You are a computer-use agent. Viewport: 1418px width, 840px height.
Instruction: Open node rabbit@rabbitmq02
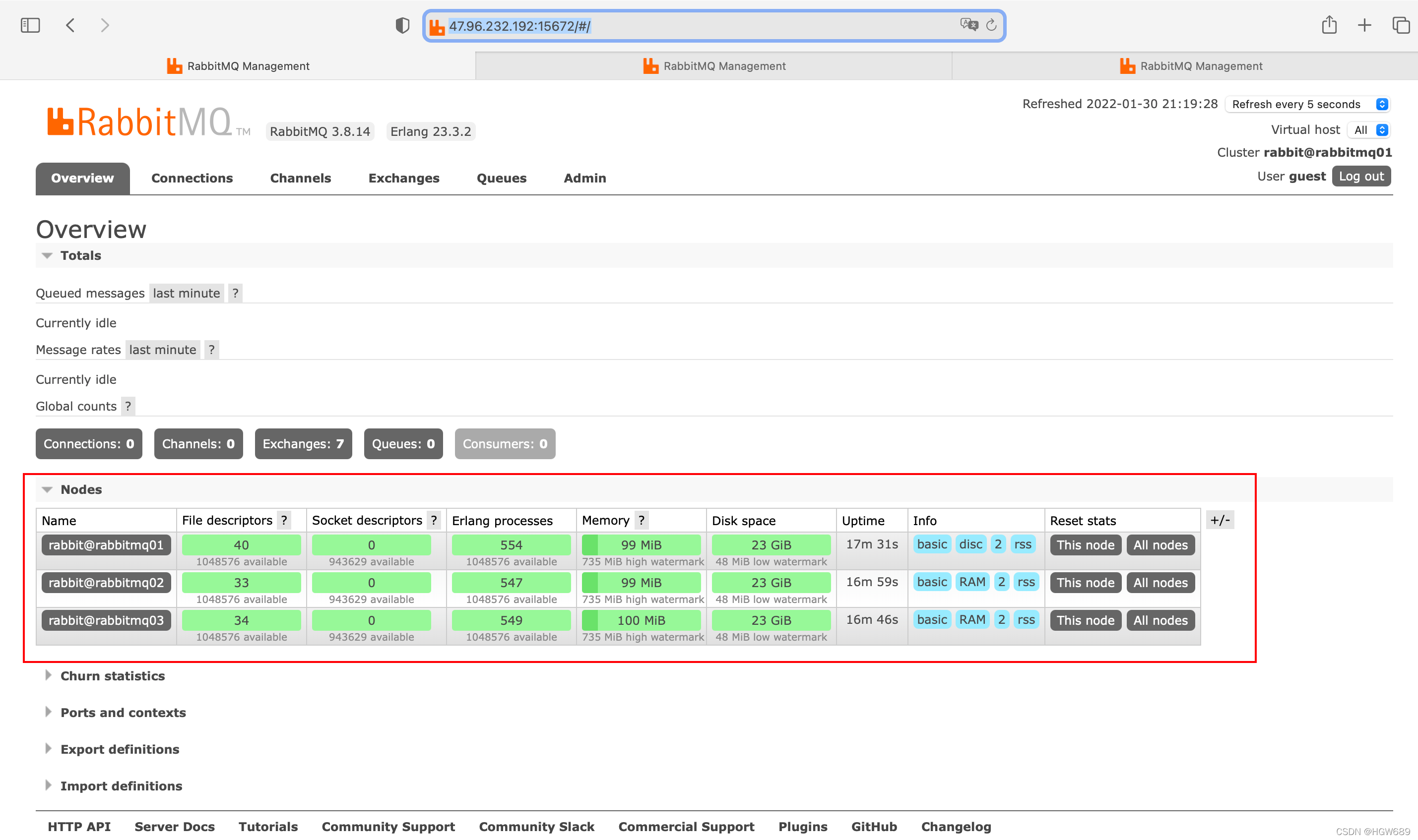106,583
